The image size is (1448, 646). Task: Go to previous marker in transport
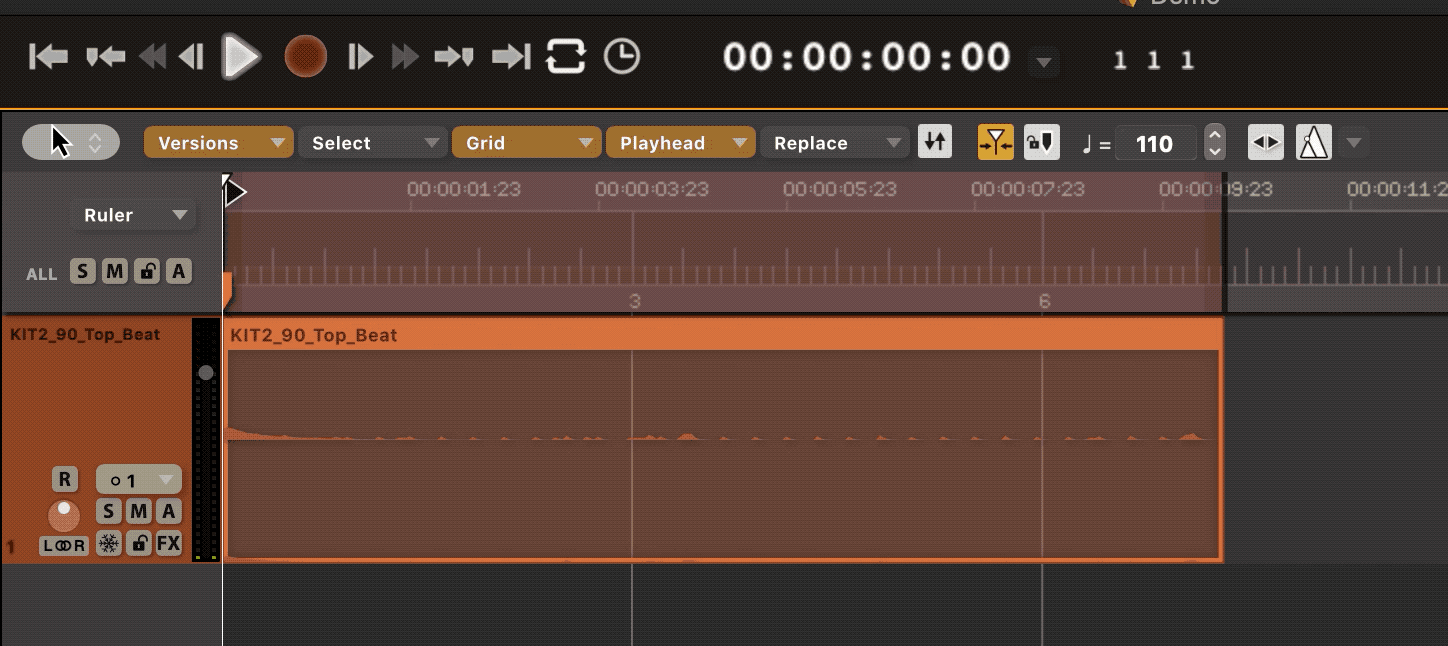(x=105, y=57)
